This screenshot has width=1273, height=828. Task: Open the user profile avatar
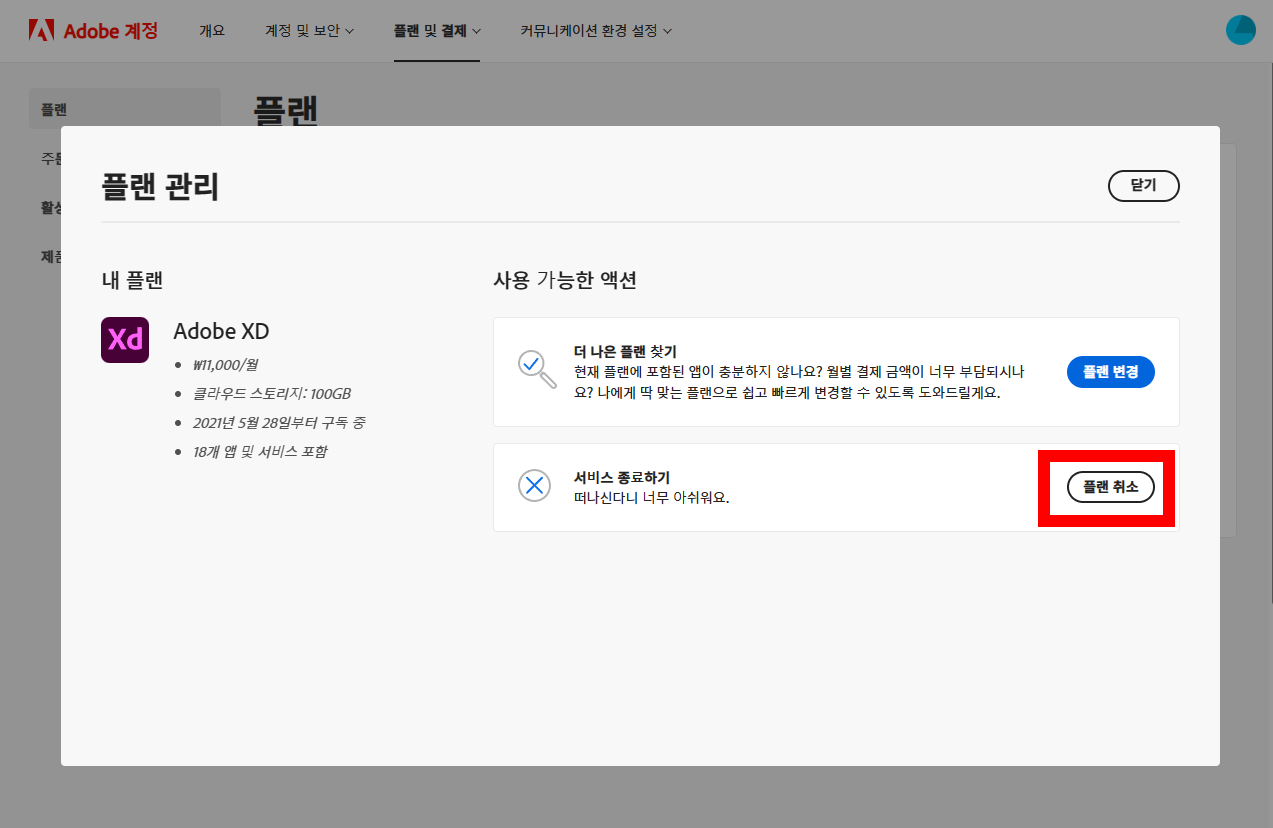click(x=1240, y=29)
